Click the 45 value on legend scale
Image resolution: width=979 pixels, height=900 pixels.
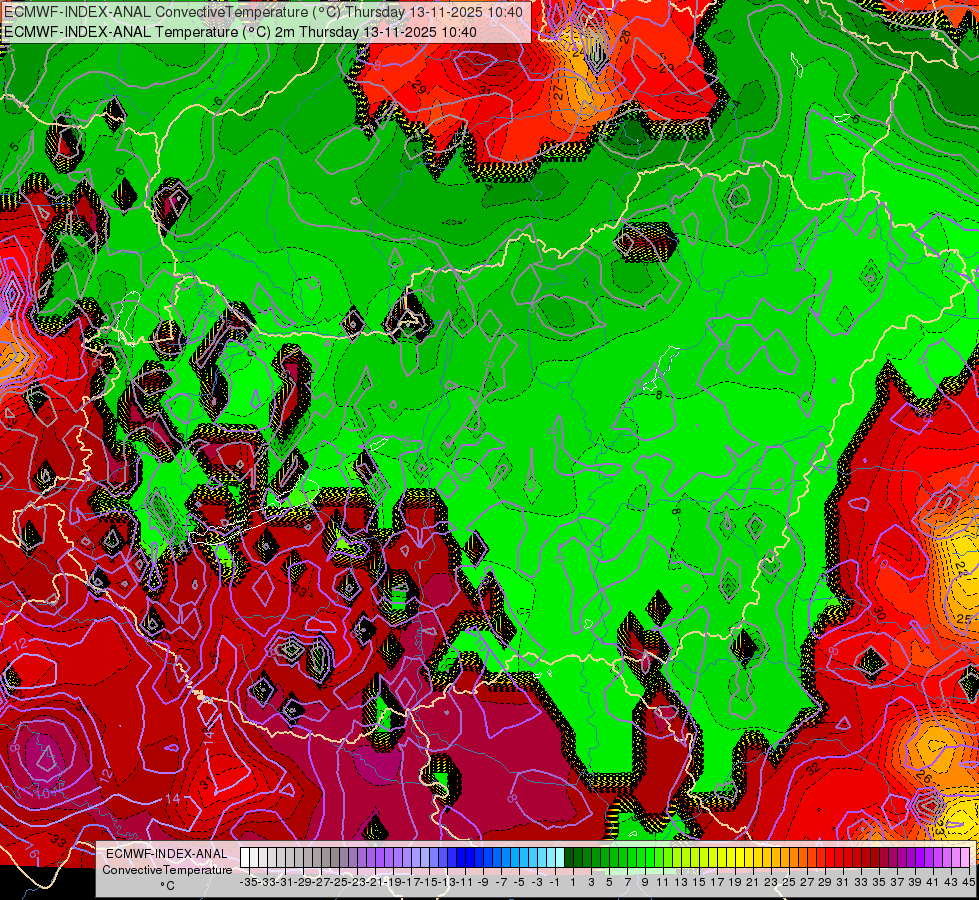click(x=968, y=882)
